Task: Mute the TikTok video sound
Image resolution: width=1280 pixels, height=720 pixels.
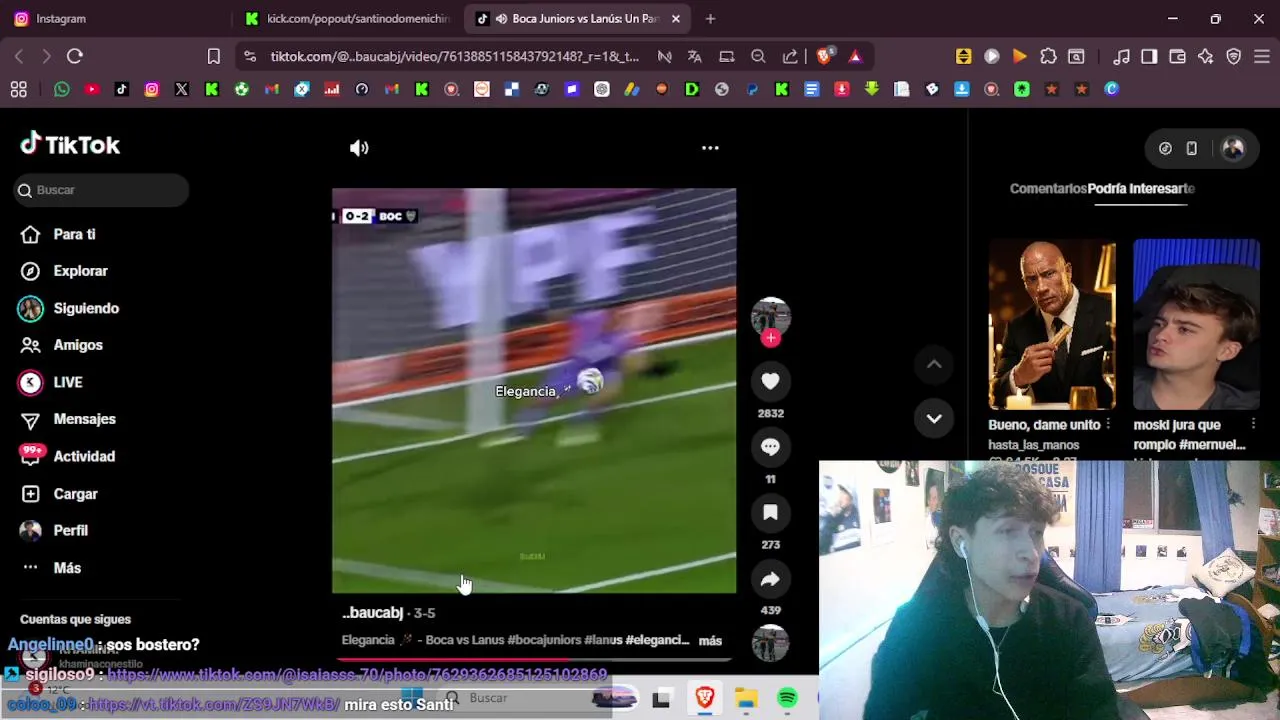Action: click(x=359, y=148)
